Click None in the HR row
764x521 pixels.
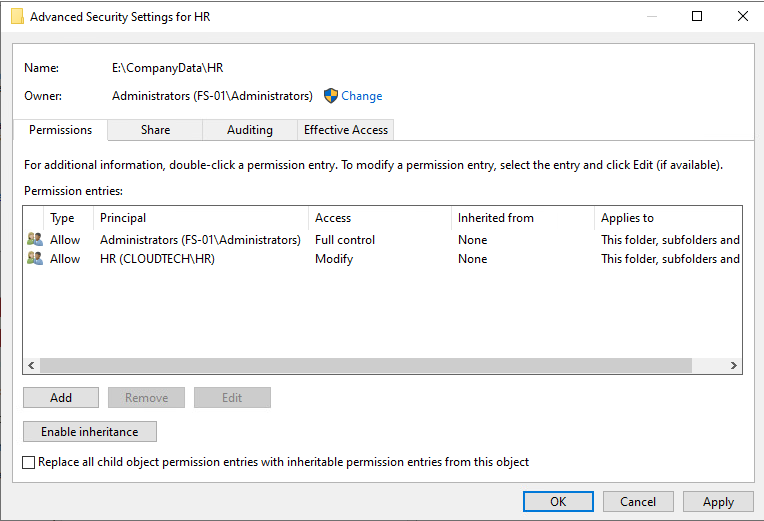[473, 259]
